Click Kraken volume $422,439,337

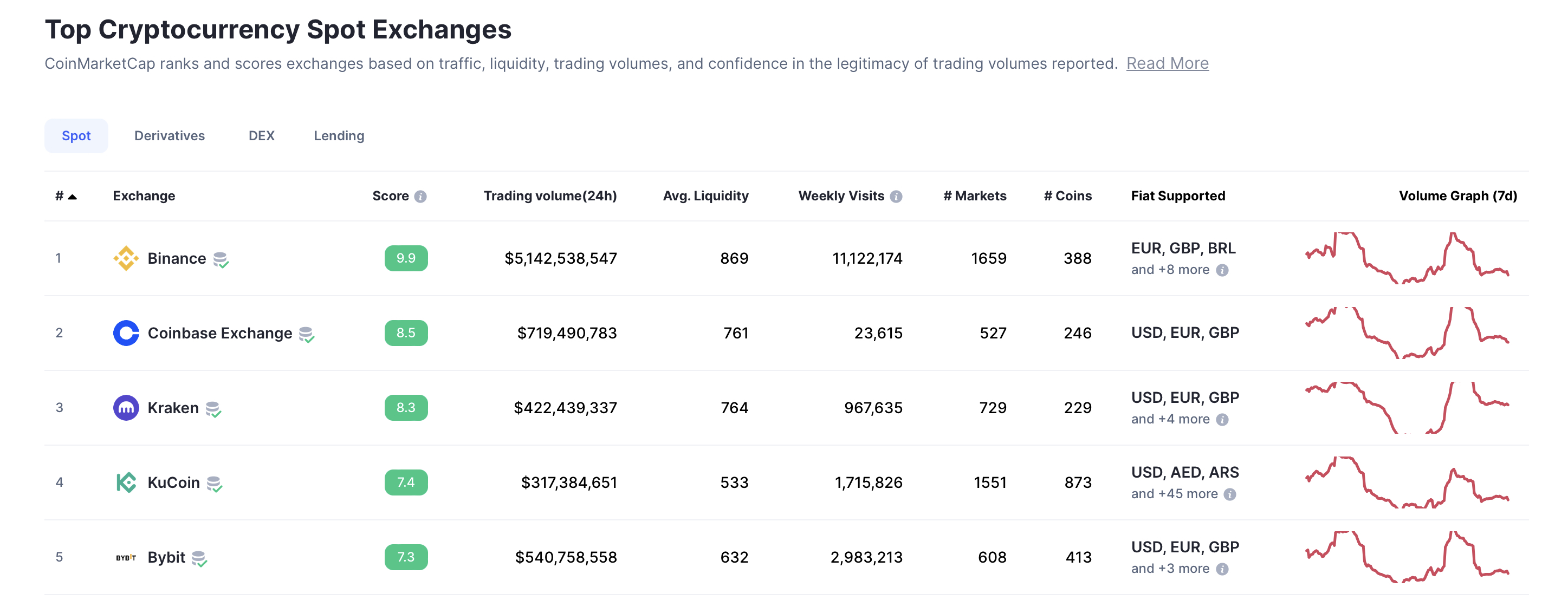tap(566, 408)
